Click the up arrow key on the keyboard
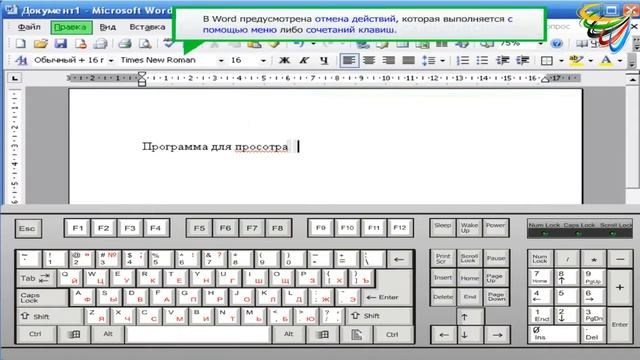 pyautogui.click(x=464, y=317)
